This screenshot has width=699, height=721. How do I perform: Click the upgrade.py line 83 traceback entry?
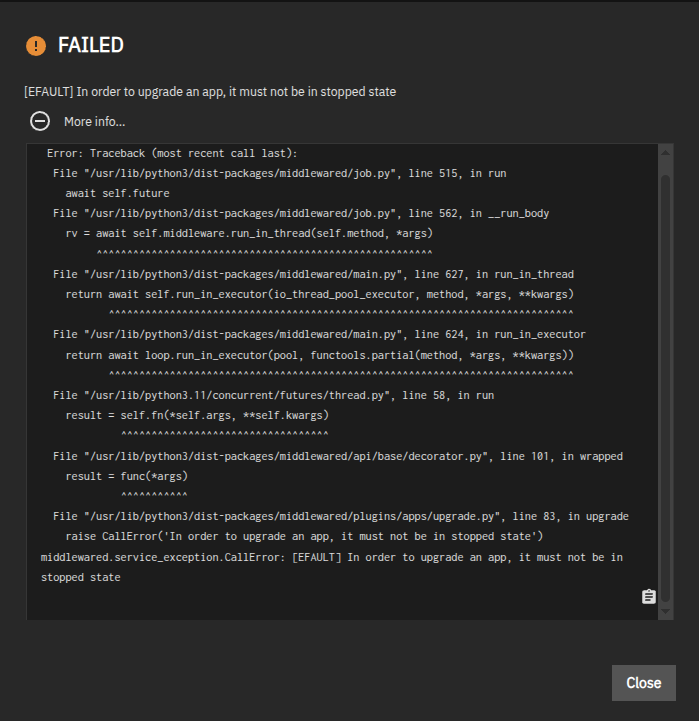[x=340, y=516]
